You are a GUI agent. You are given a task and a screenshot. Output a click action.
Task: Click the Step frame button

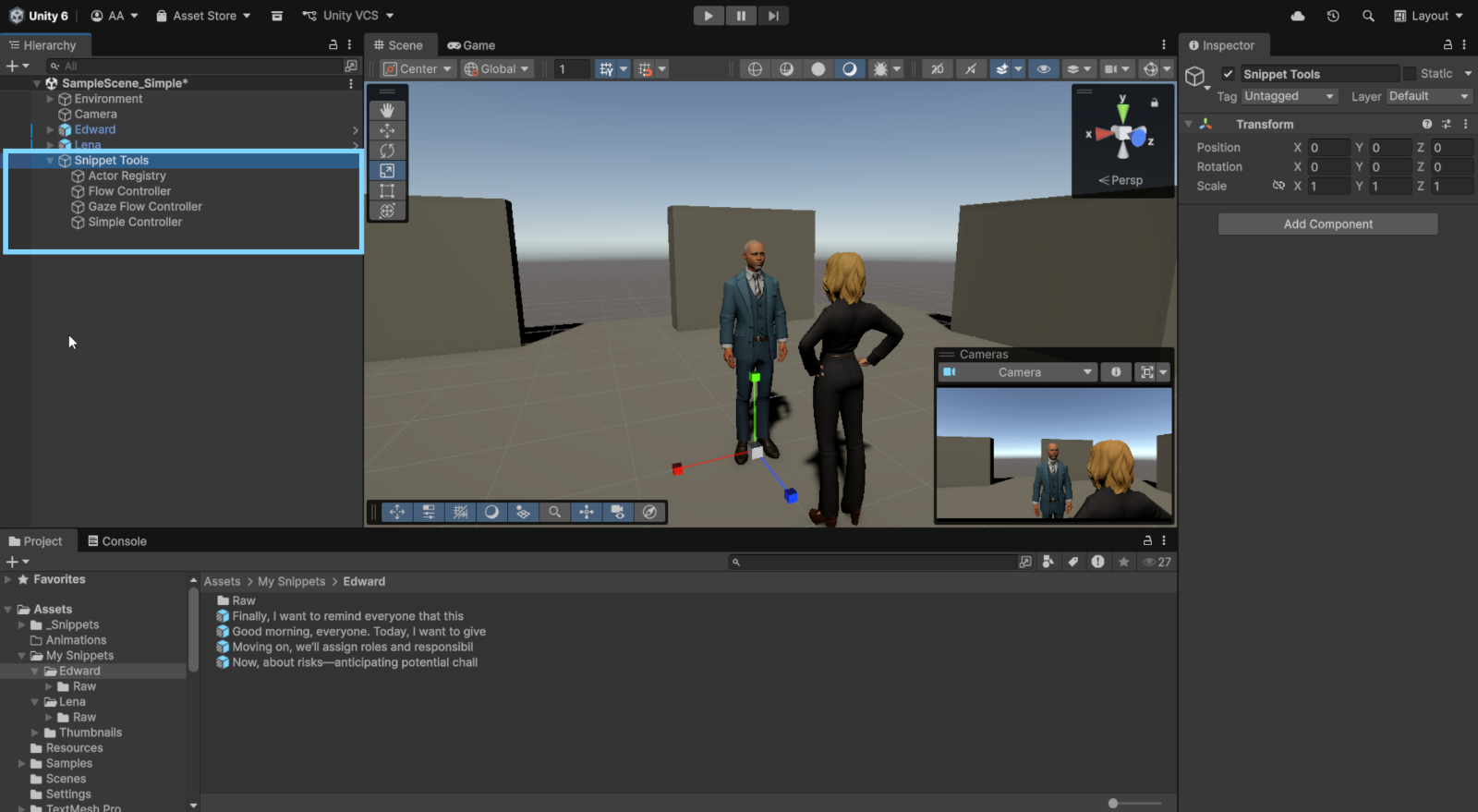pos(773,16)
